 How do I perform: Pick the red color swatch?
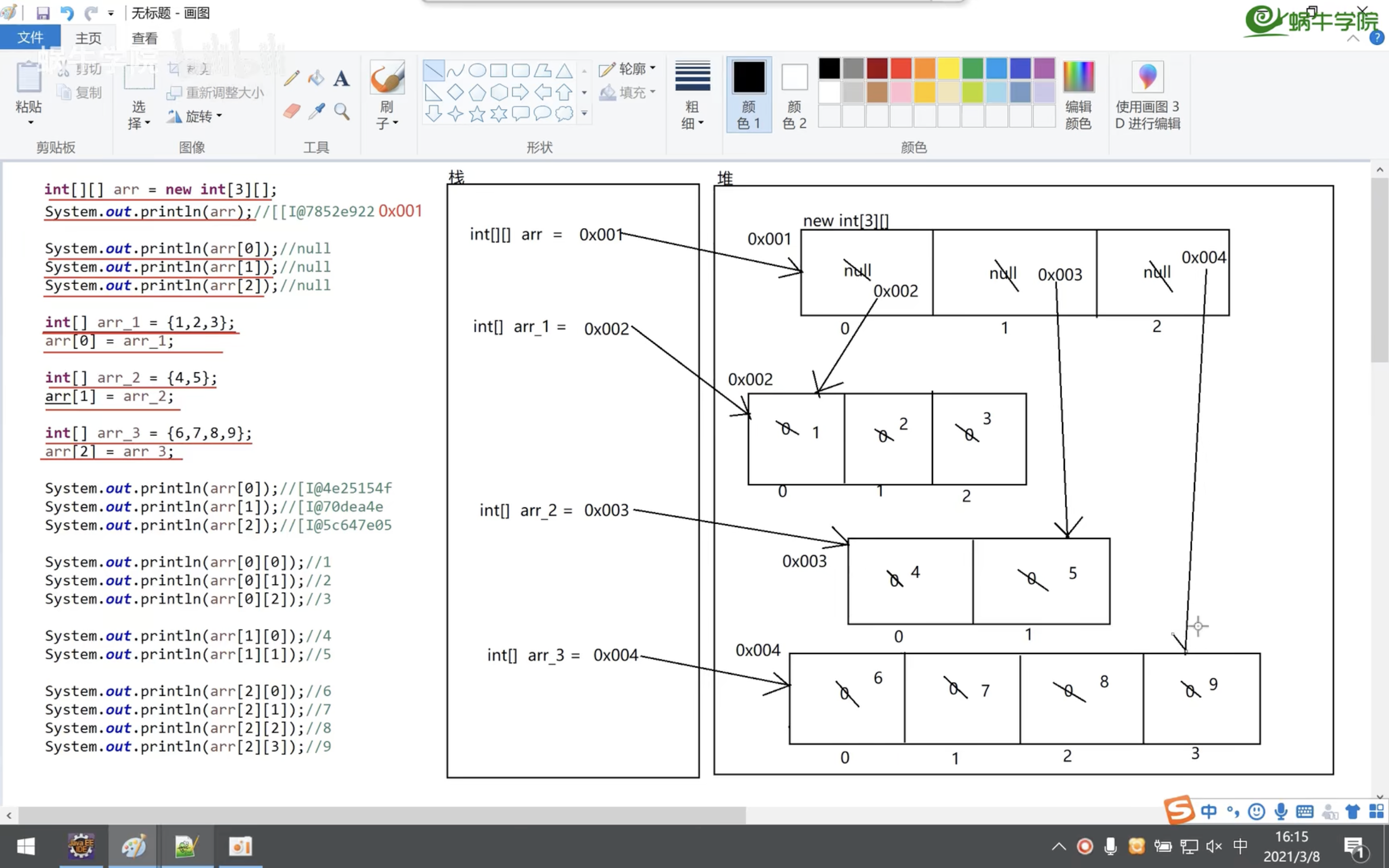click(900, 68)
